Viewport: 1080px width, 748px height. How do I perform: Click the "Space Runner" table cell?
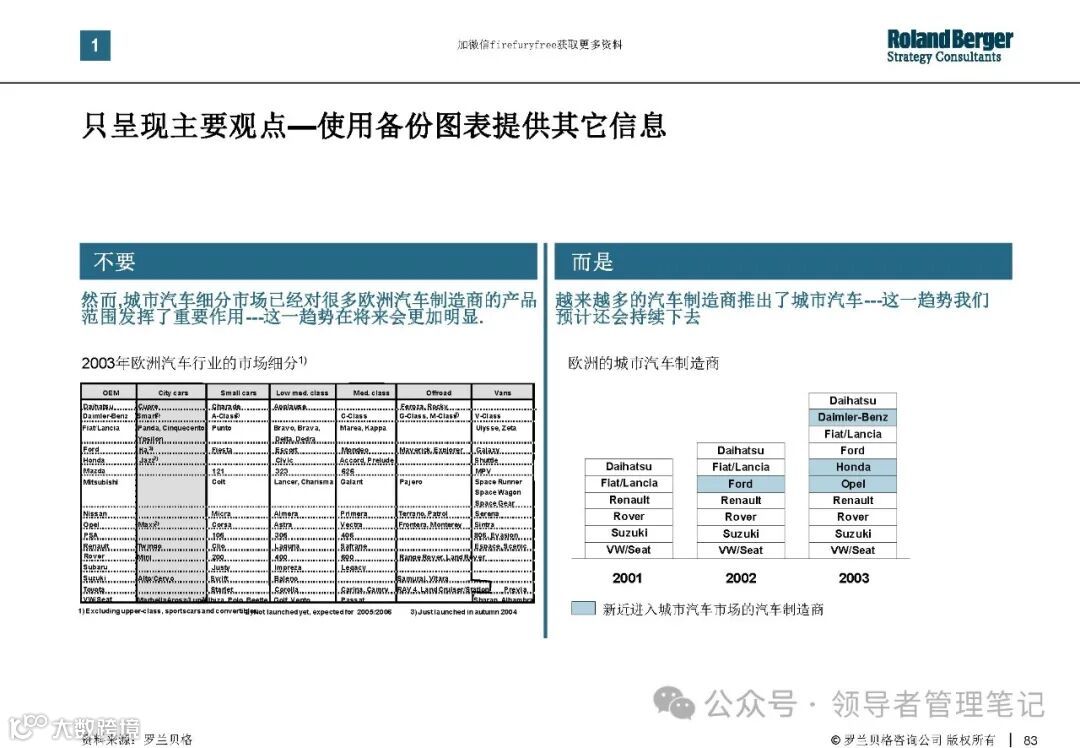pos(498,482)
